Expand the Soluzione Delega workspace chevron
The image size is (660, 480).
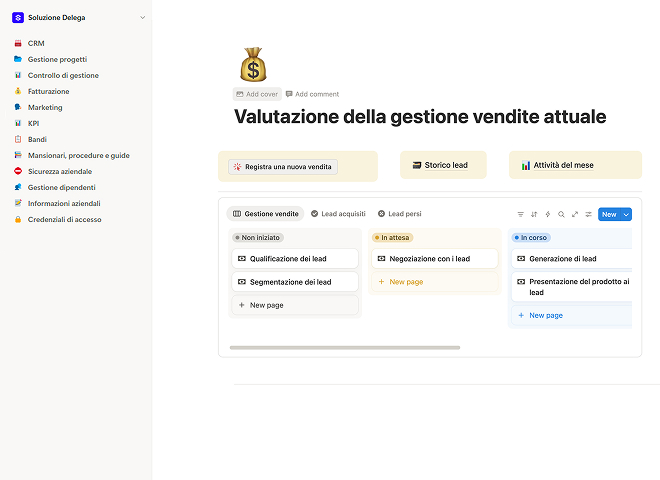pyautogui.click(x=143, y=17)
